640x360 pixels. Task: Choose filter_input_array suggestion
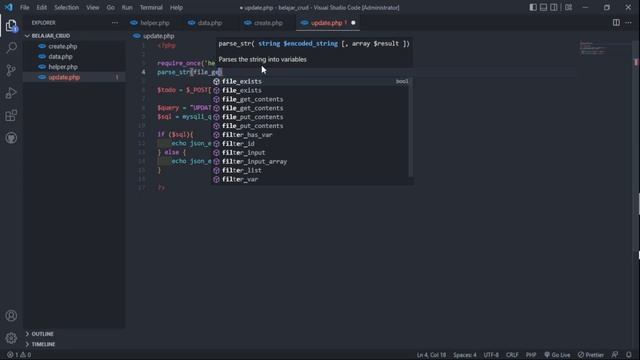pos(311,162)
